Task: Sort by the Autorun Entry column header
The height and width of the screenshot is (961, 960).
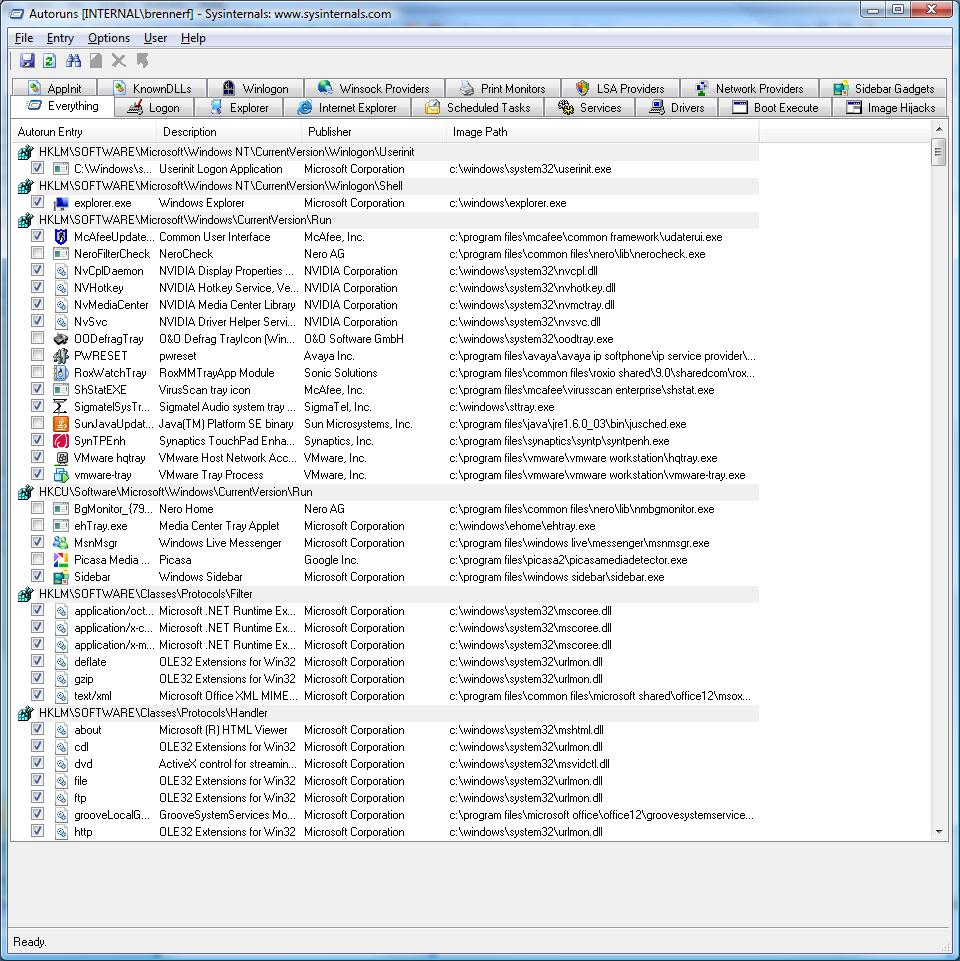Action: click(83, 132)
